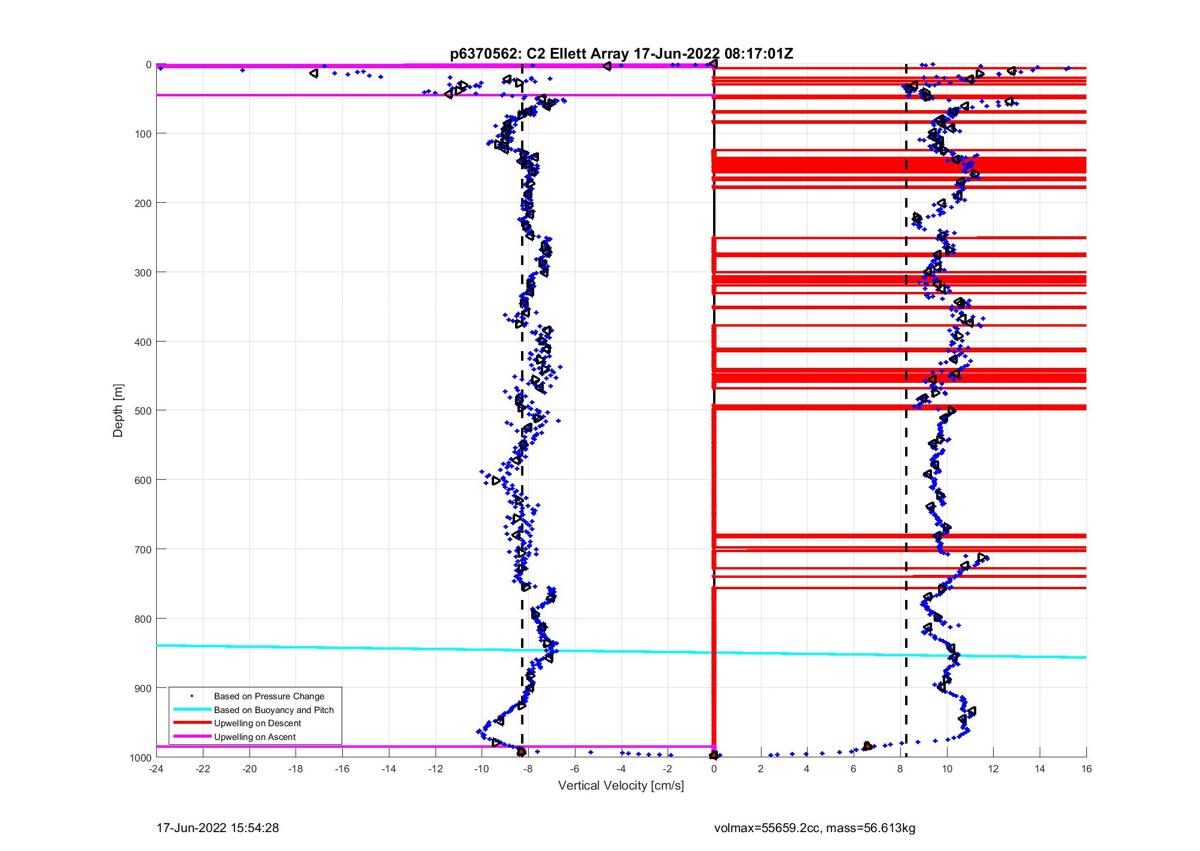1200x851 pixels.
Task: Click the "-10" velocity tick label
Action: coord(482,769)
